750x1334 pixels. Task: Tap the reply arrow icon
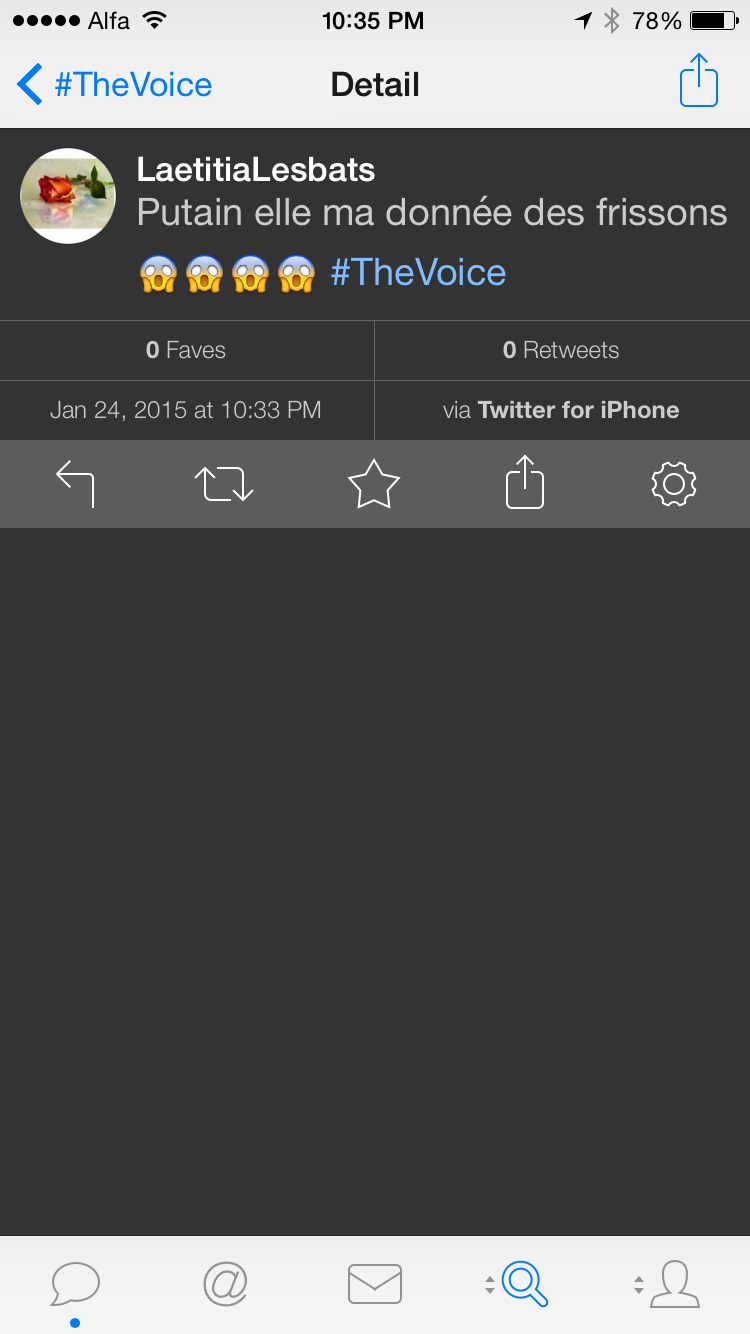click(75, 484)
